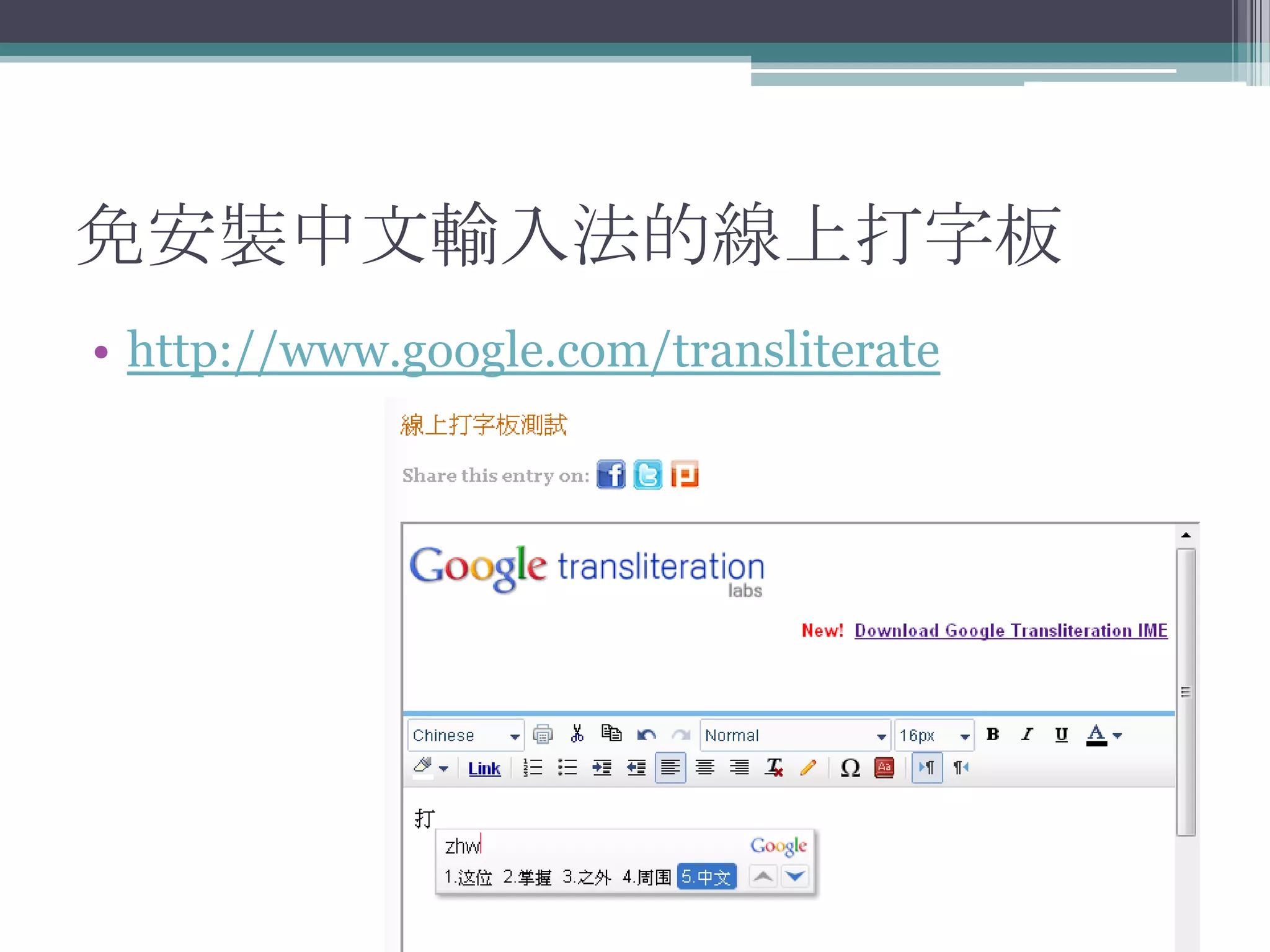Click the highlight color marker icon

point(423,767)
